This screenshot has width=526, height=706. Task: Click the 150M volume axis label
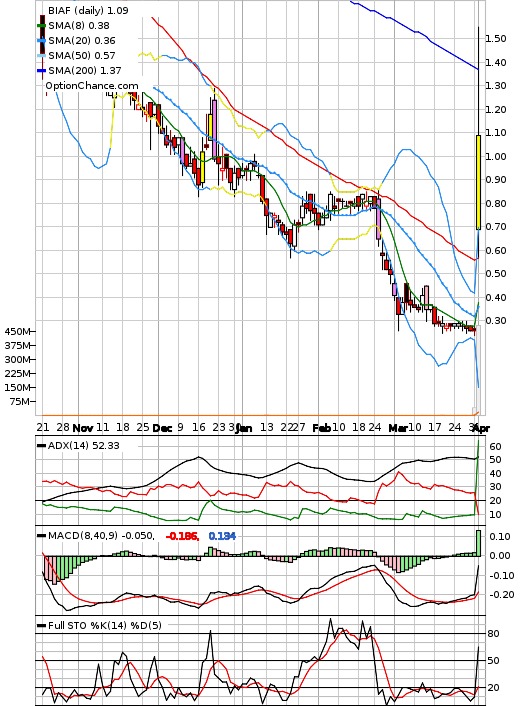(18, 387)
